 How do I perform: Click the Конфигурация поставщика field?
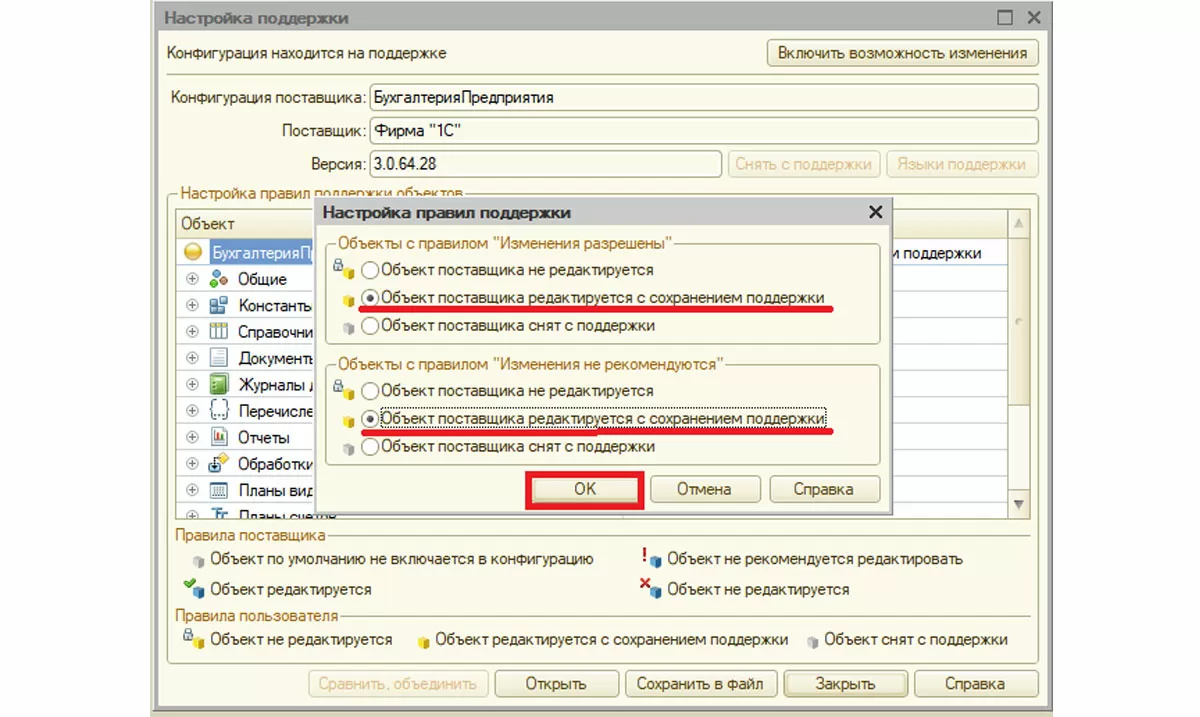[x=703, y=98]
